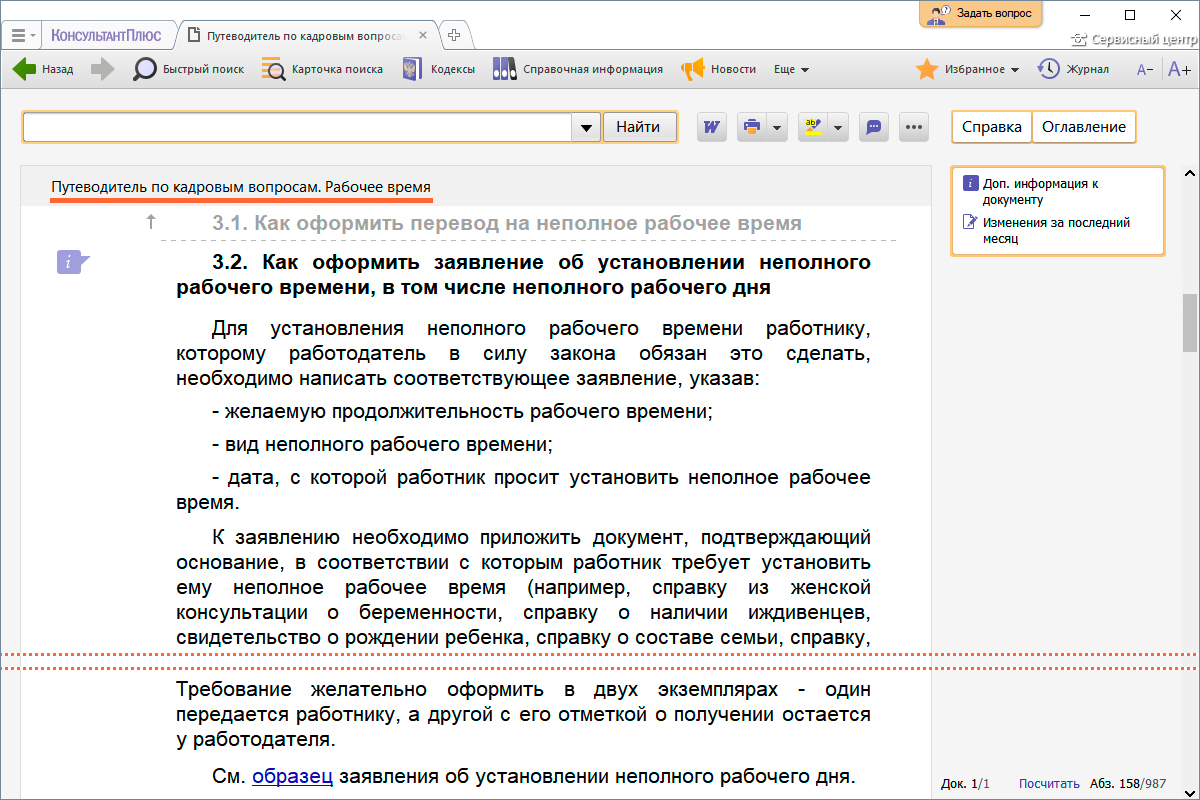This screenshot has width=1200, height=800.
Task: Open Новости section
Action: pos(719,69)
